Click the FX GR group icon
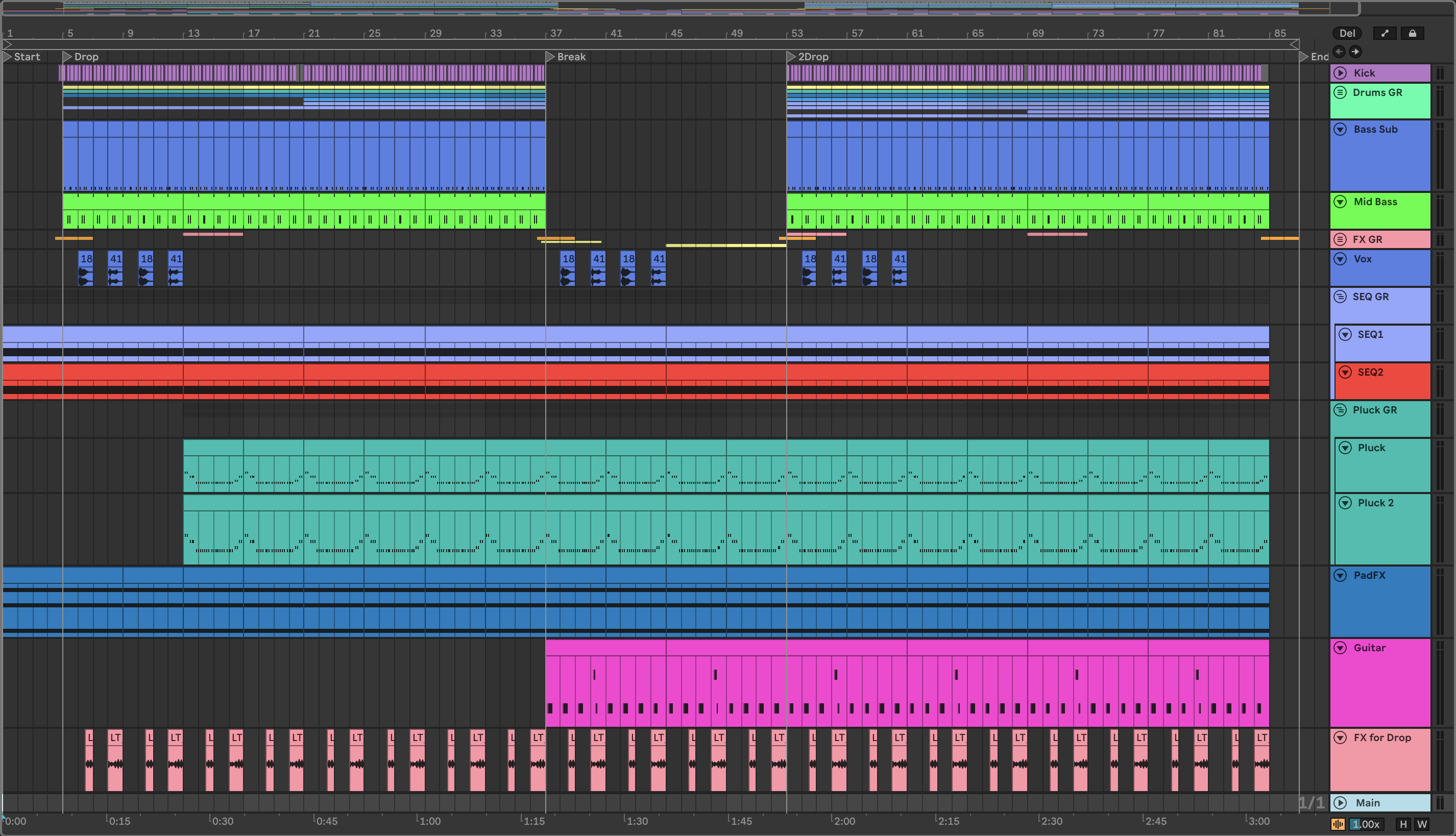The height and width of the screenshot is (836, 1456). [x=1340, y=239]
